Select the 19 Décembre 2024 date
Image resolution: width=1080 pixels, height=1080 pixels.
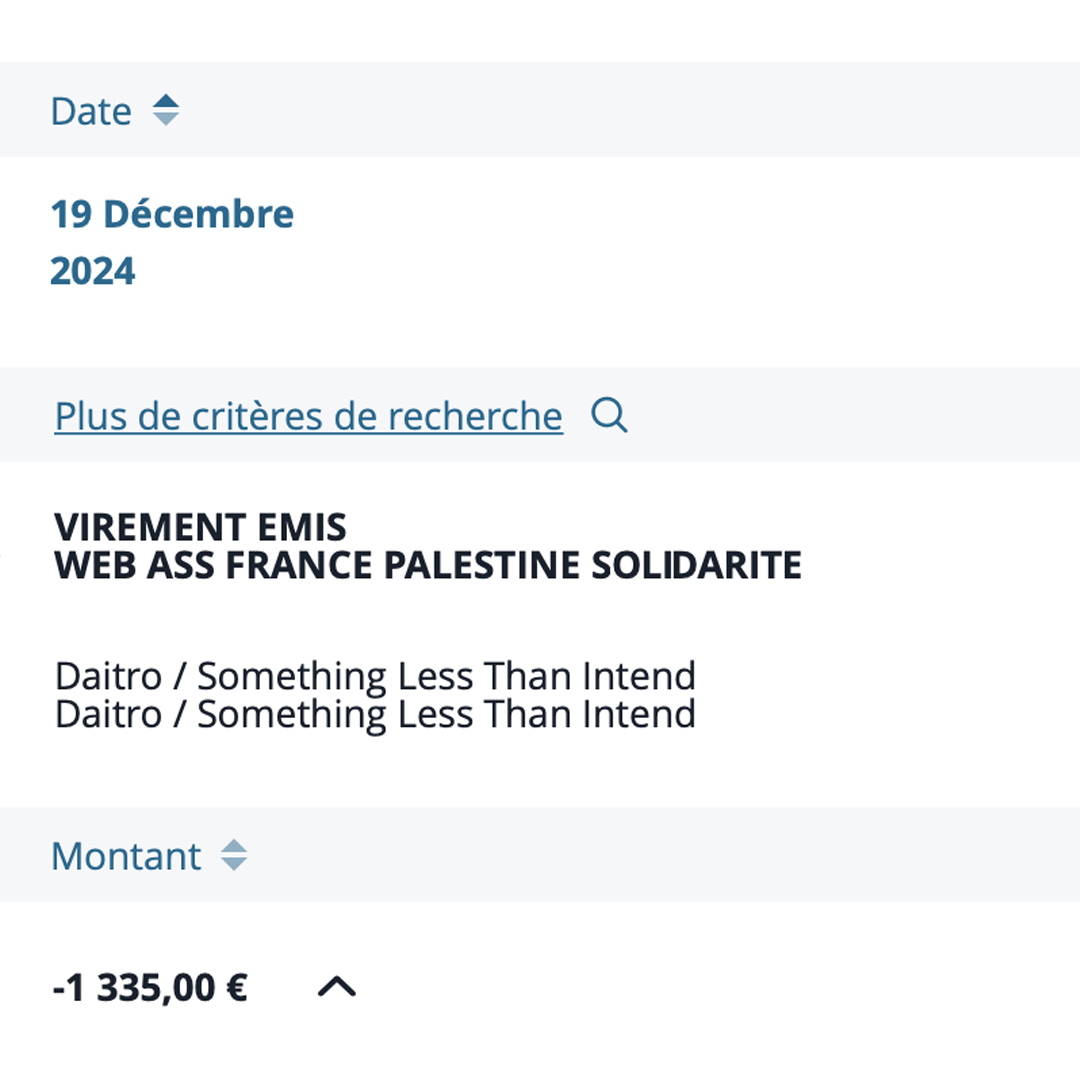[172, 242]
